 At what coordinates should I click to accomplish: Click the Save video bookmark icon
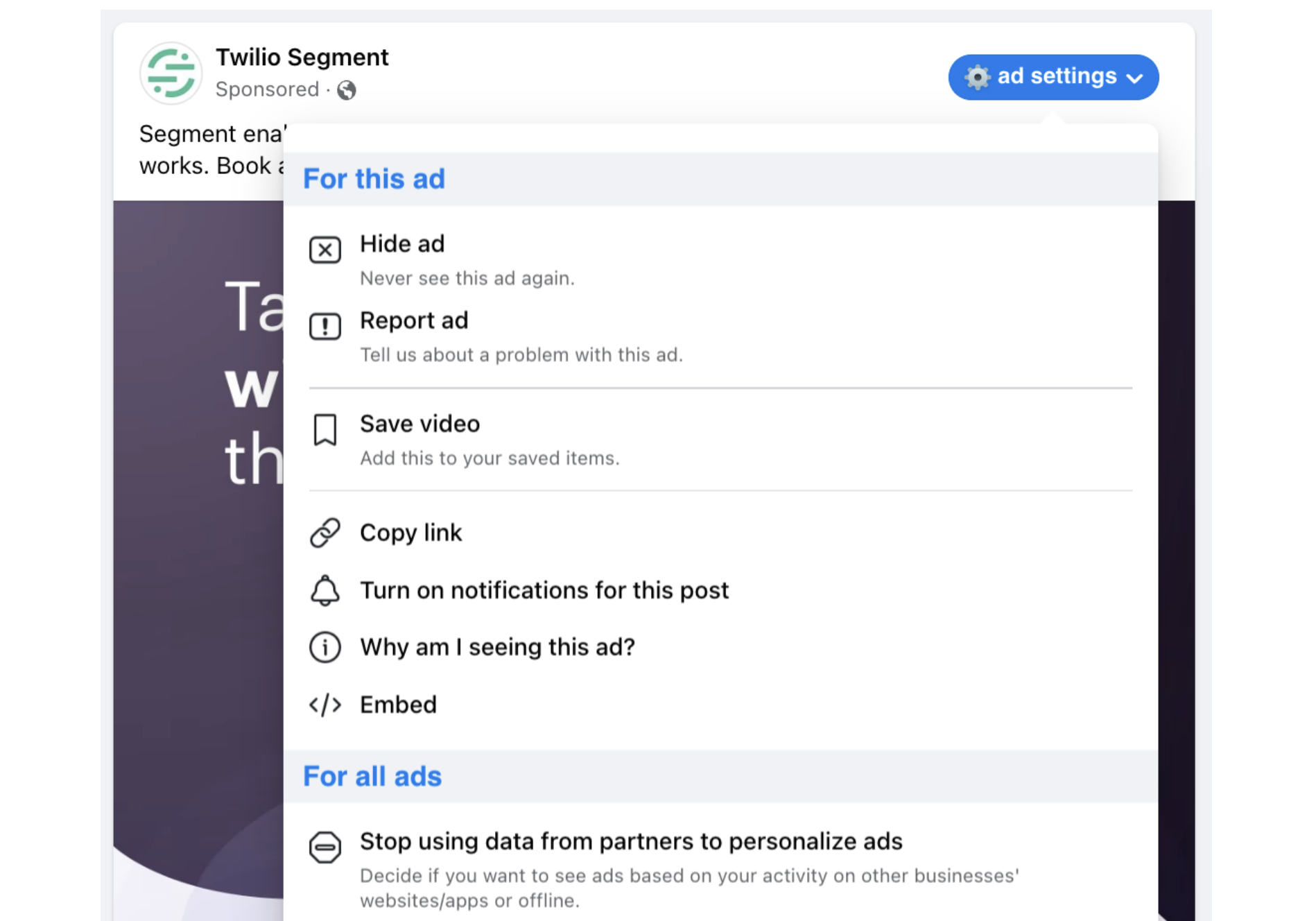tap(324, 430)
